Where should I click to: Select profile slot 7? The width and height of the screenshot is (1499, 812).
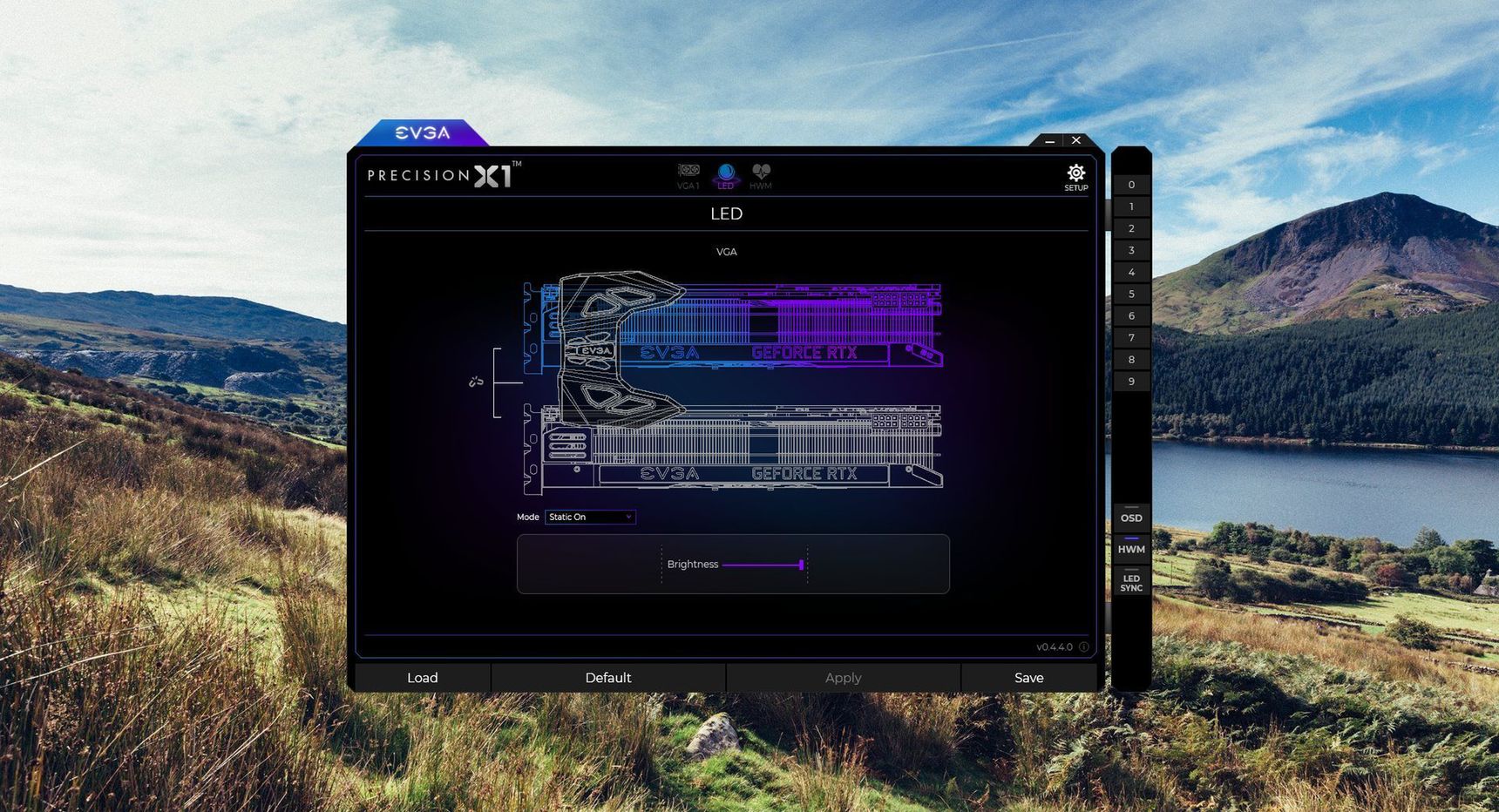(1131, 337)
